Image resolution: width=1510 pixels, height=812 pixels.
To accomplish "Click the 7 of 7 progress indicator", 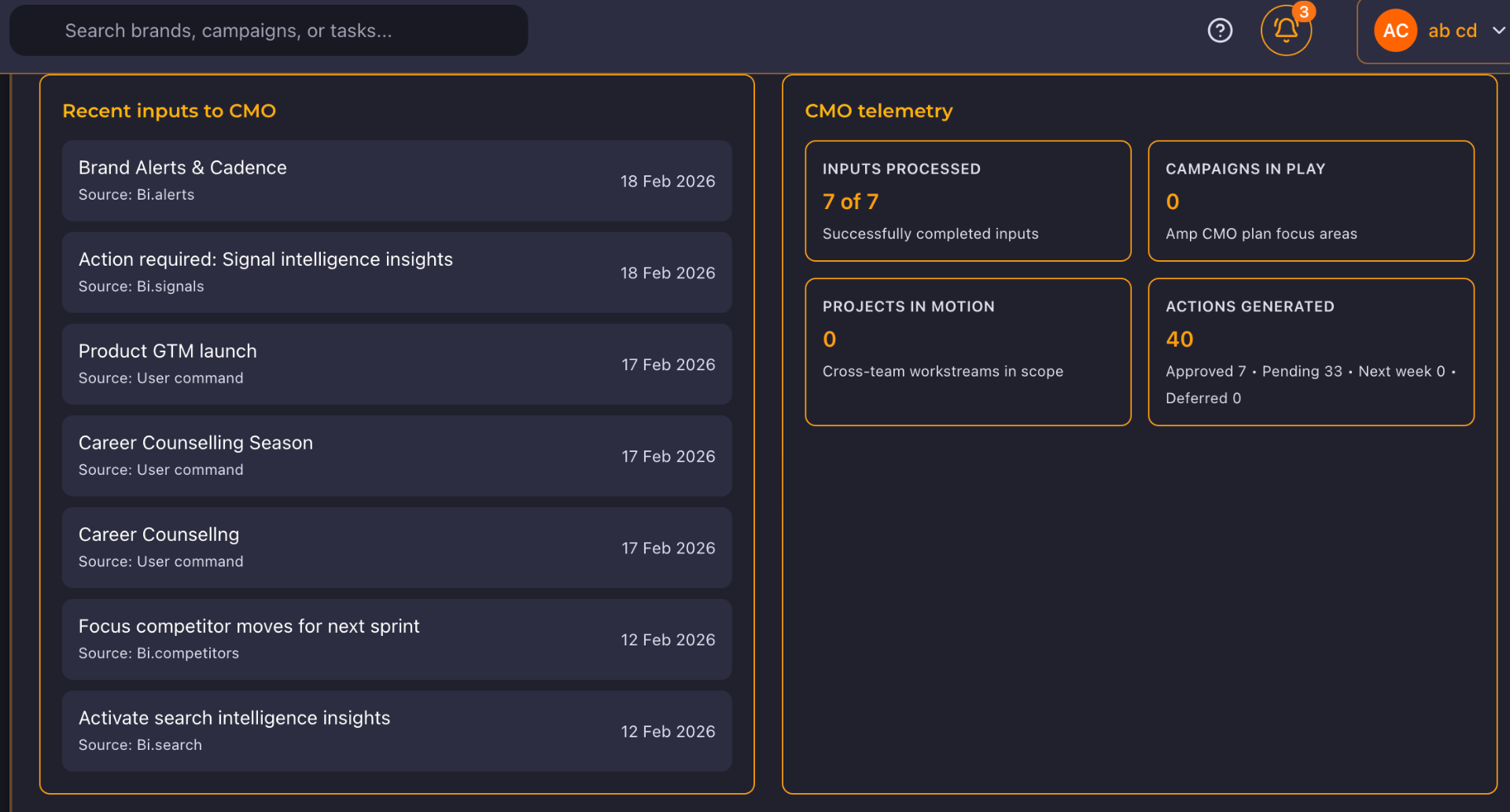I will pyautogui.click(x=850, y=201).
